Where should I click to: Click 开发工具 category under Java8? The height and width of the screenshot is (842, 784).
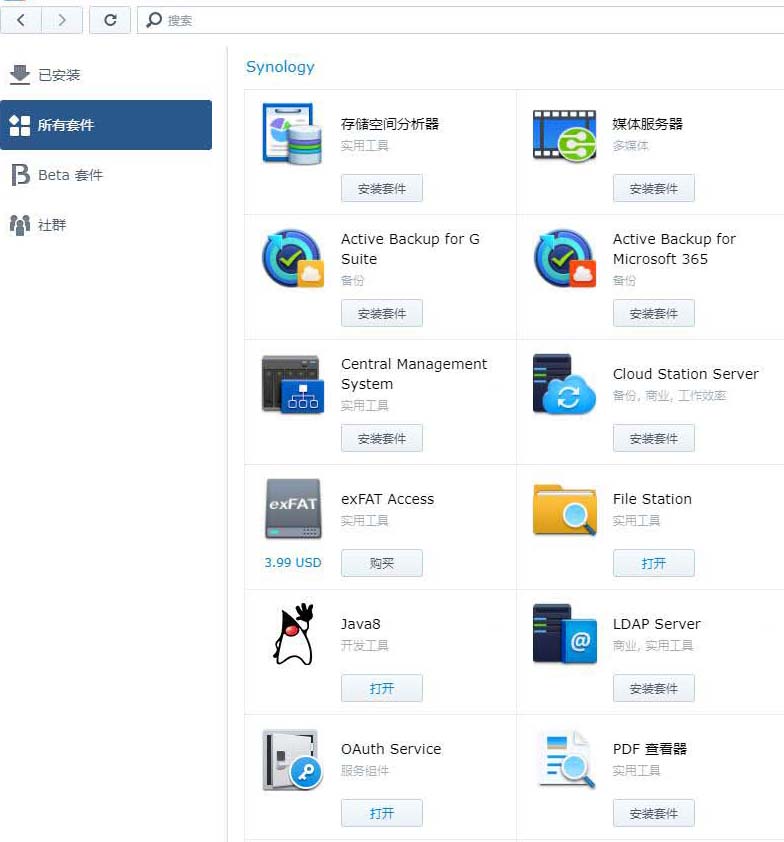point(365,645)
